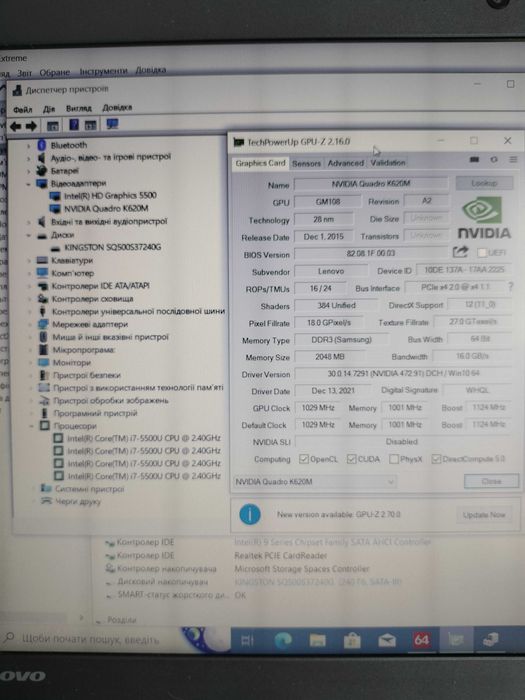525x700 pixels.
Task: Click the Driver Version field
Action: coord(403,373)
